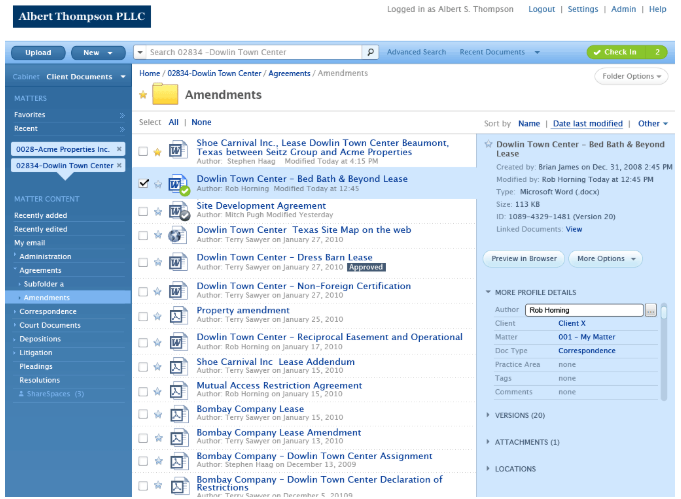
Task: Click the search magnifier icon
Action: (370, 52)
